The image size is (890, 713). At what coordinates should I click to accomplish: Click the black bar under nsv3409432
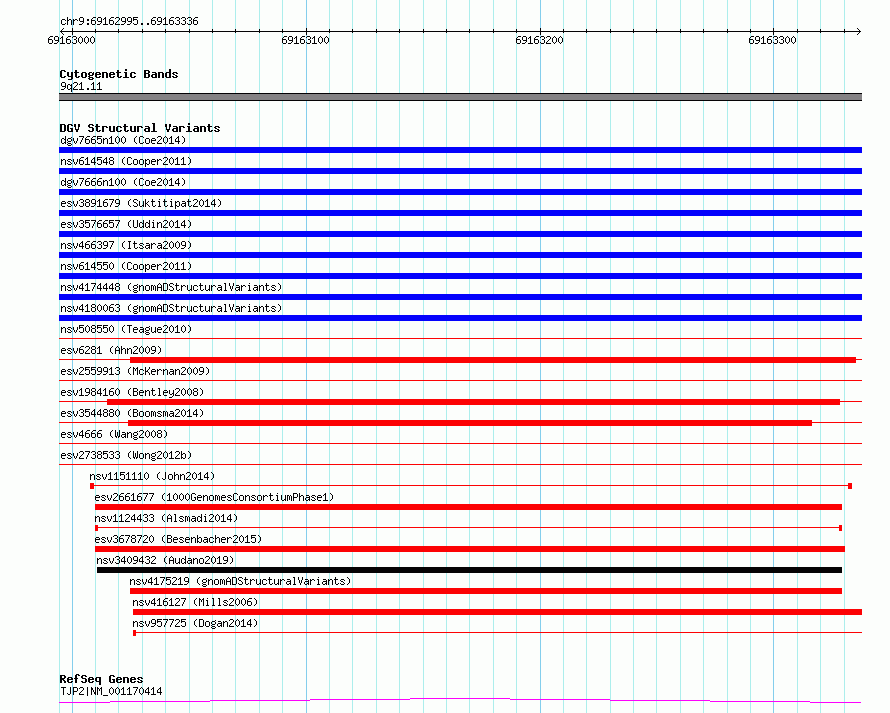tap(469, 570)
